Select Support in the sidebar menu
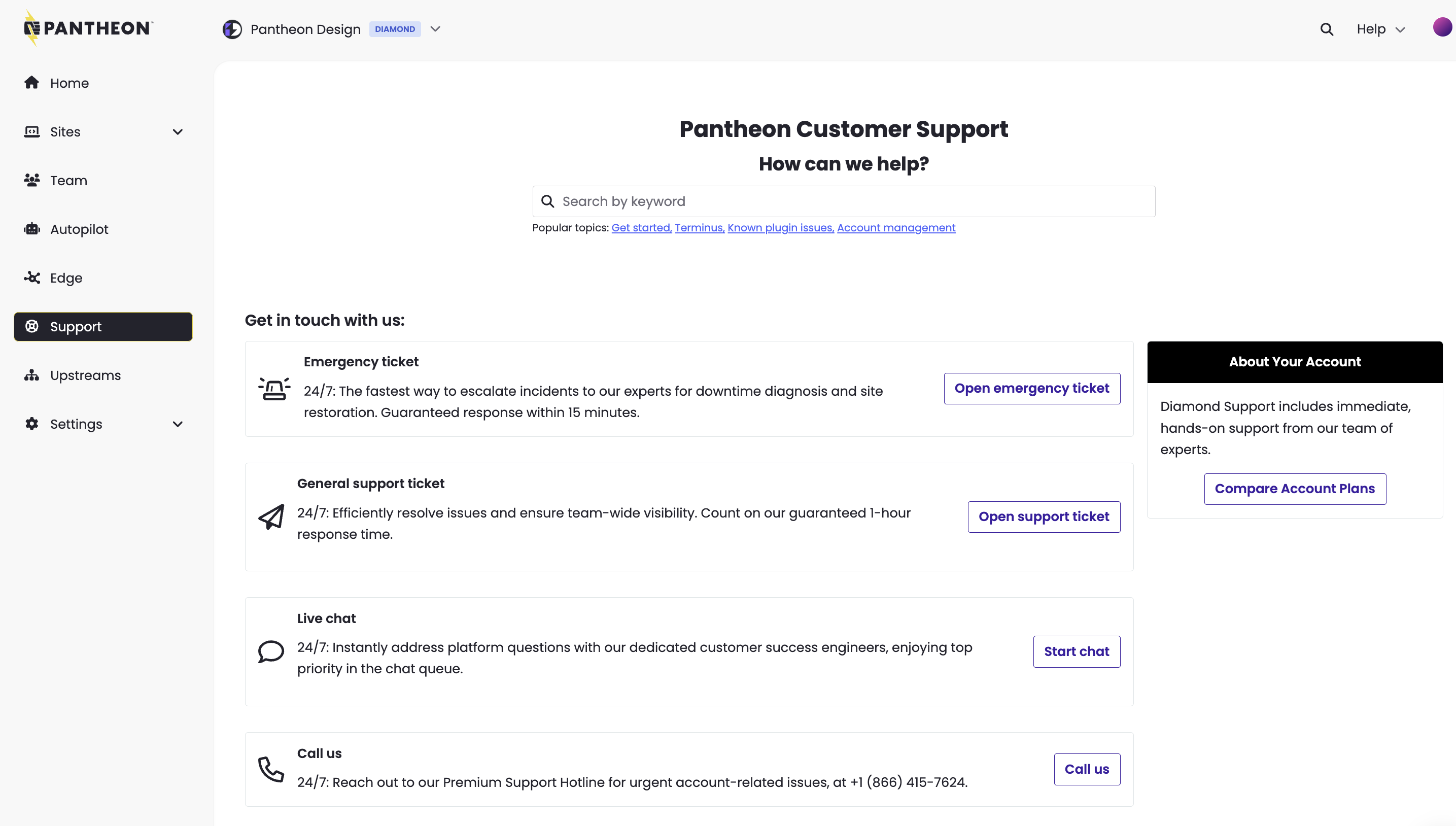 click(x=76, y=326)
